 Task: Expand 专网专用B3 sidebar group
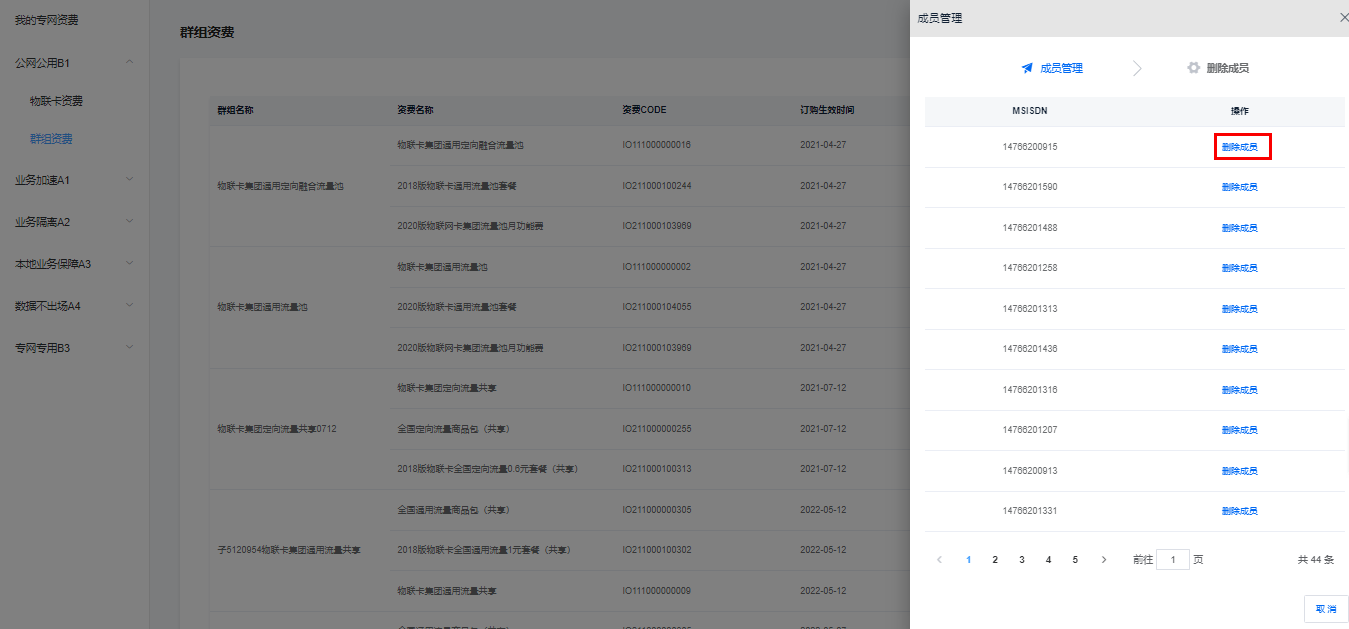pyautogui.click(x=129, y=348)
